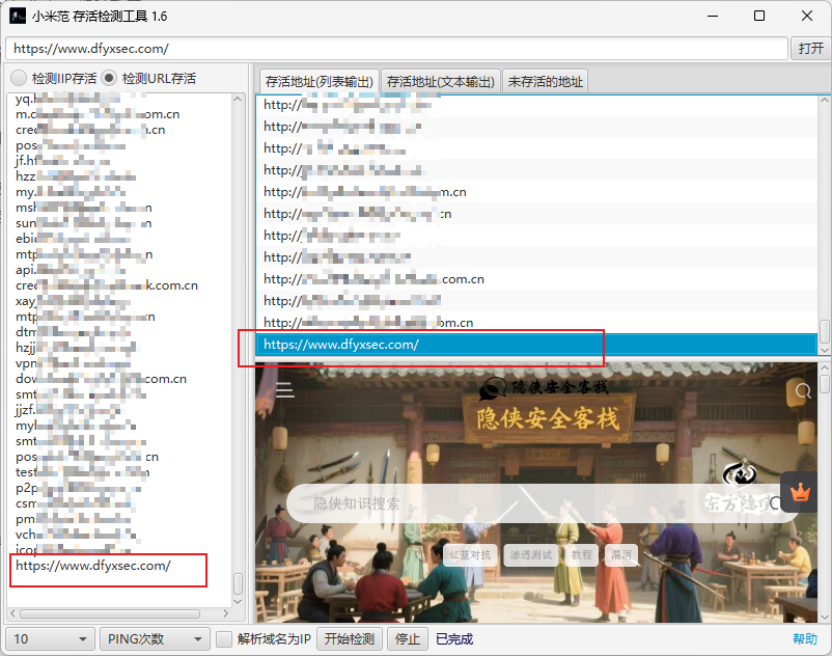
Task: Click the app icon in the title bar
Action: (17, 16)
